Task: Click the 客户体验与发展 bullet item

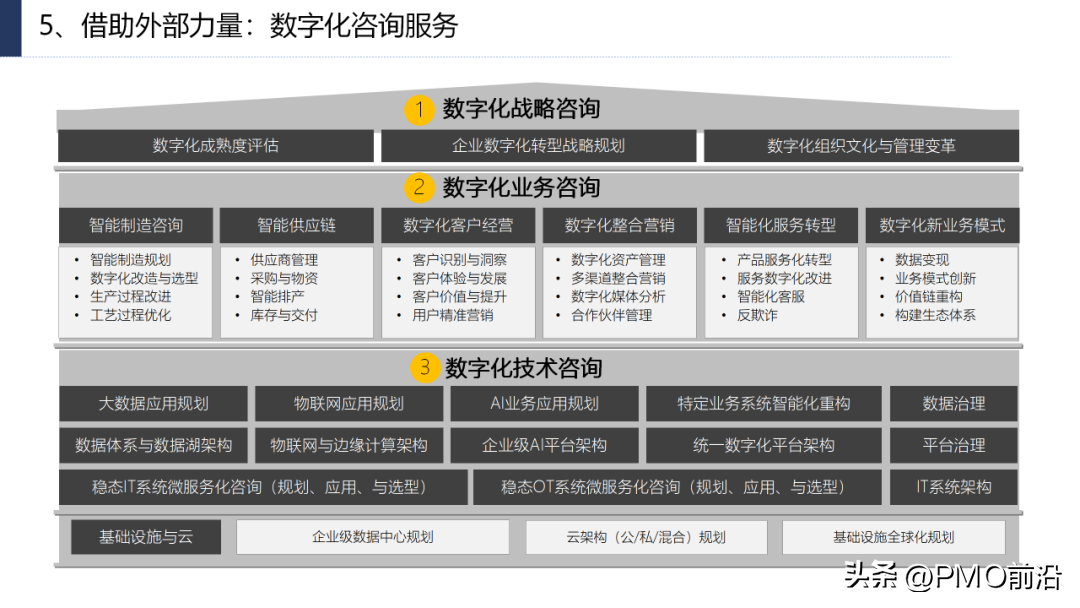Action: 459,278
